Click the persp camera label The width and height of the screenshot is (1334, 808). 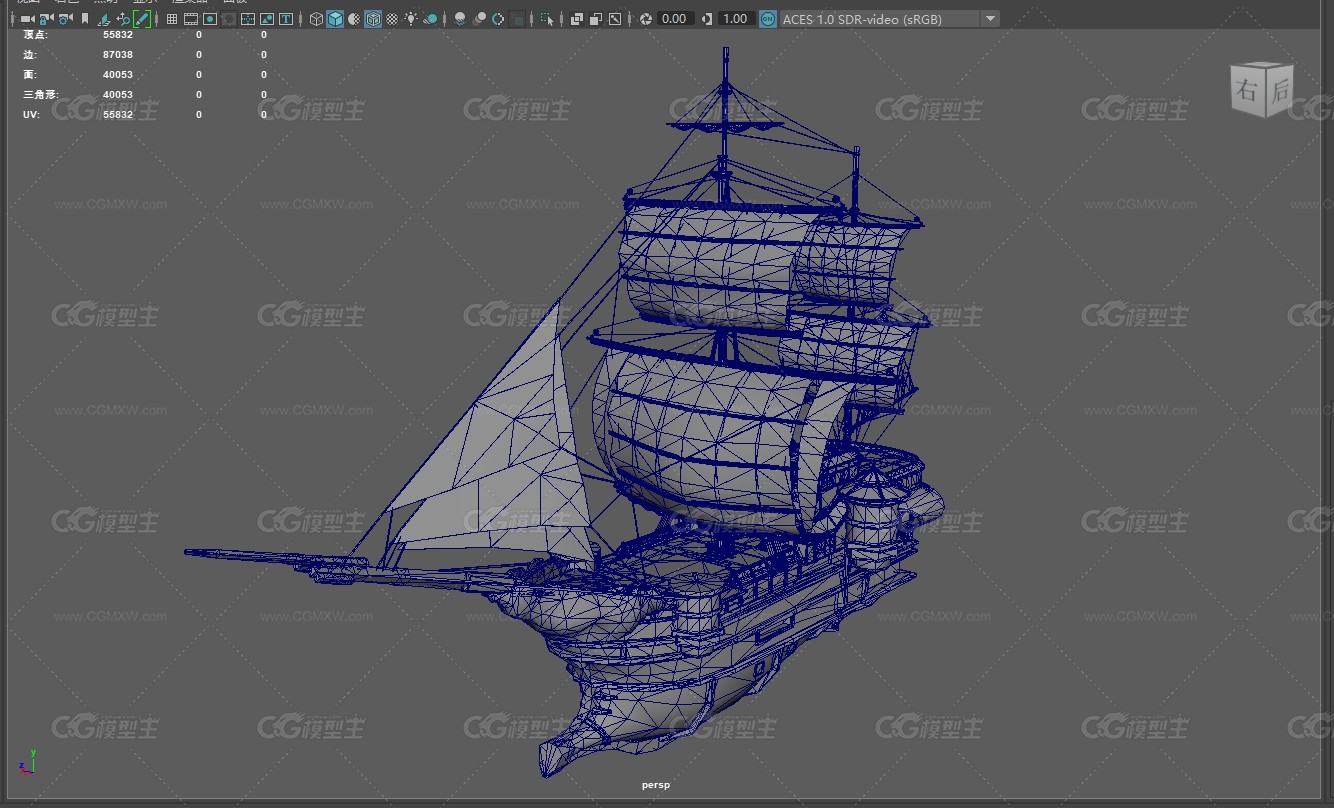(x=656, y=785)
